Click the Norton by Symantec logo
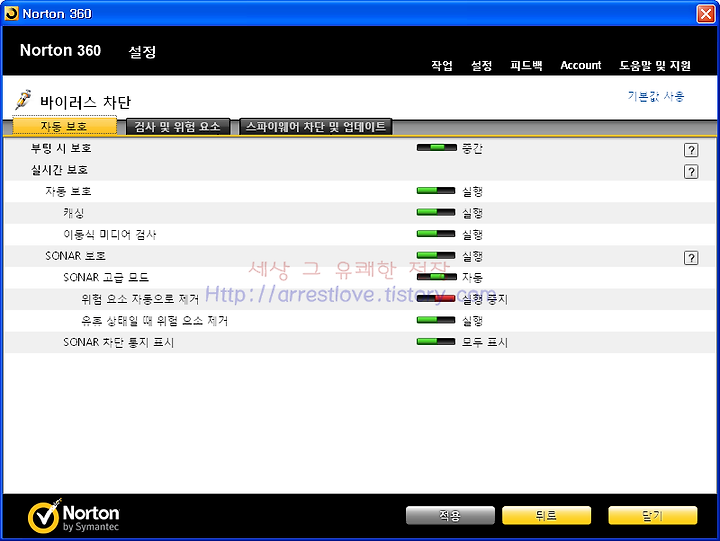720x541 pixels. (x=73, y=516)
